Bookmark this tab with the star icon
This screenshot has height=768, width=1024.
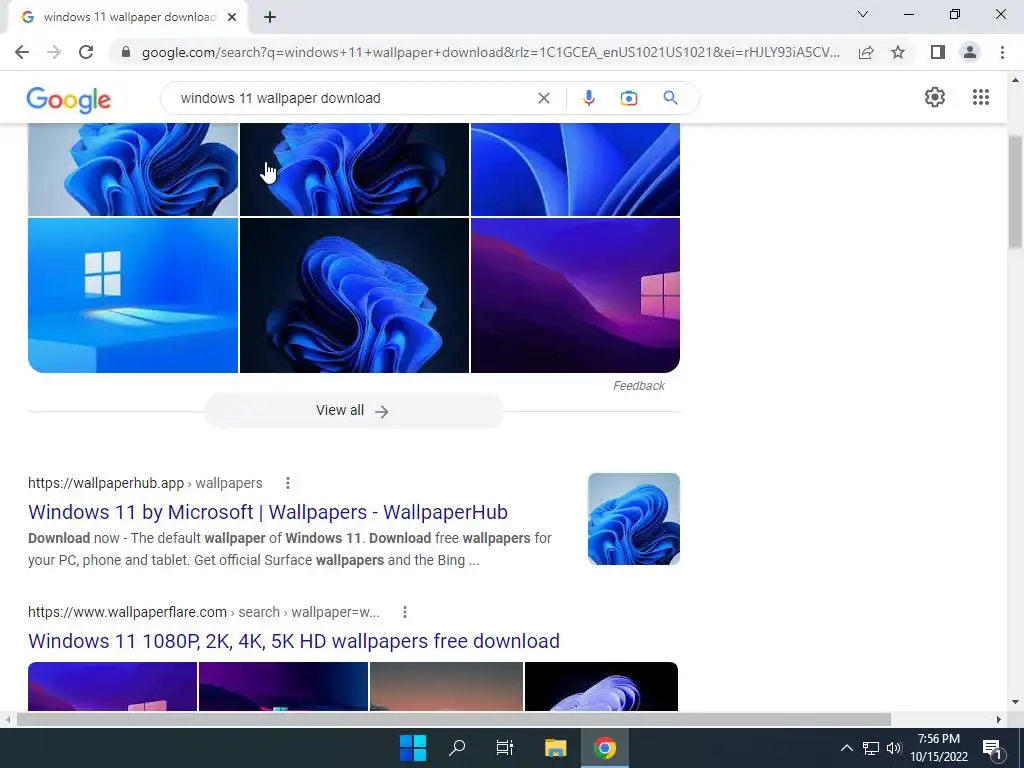pos(898,52)
